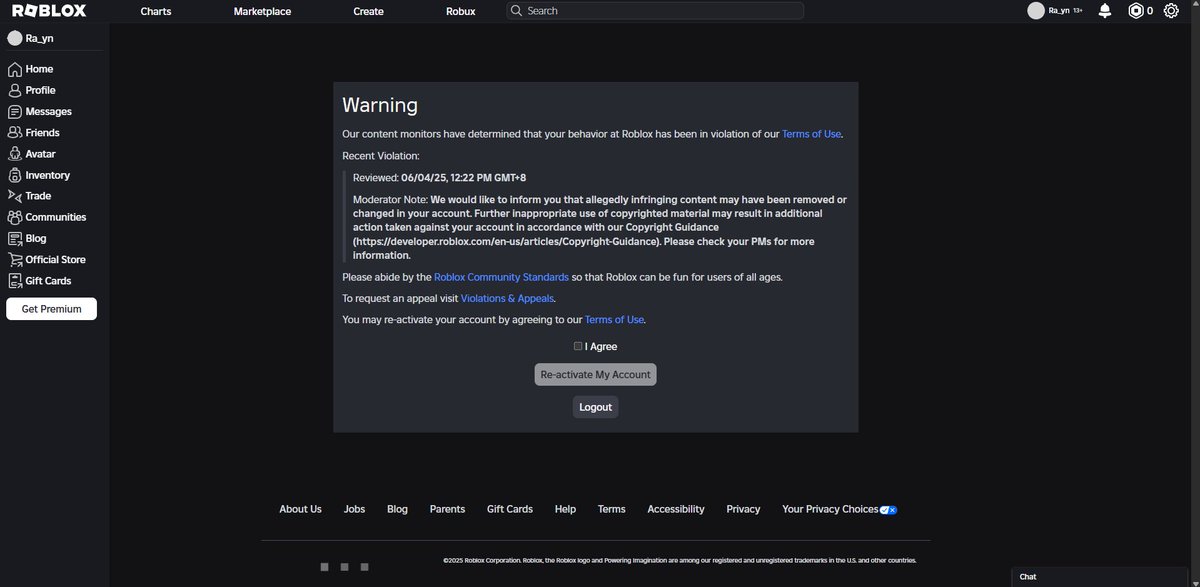Click the Get Premium button
This screenshot has width=1200, height=587.
point(51,309)
